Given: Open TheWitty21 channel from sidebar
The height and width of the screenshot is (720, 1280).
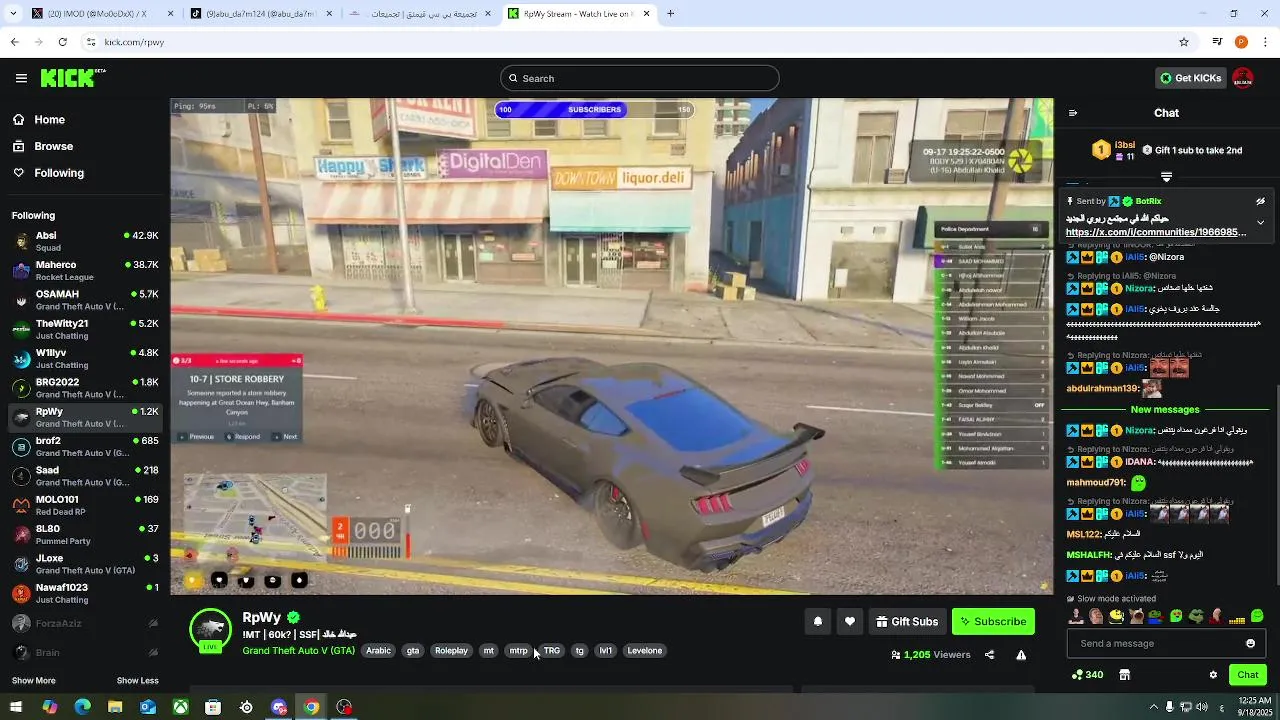Looking at the screenshot, I should pyautogui.click(x=84, y=329).
